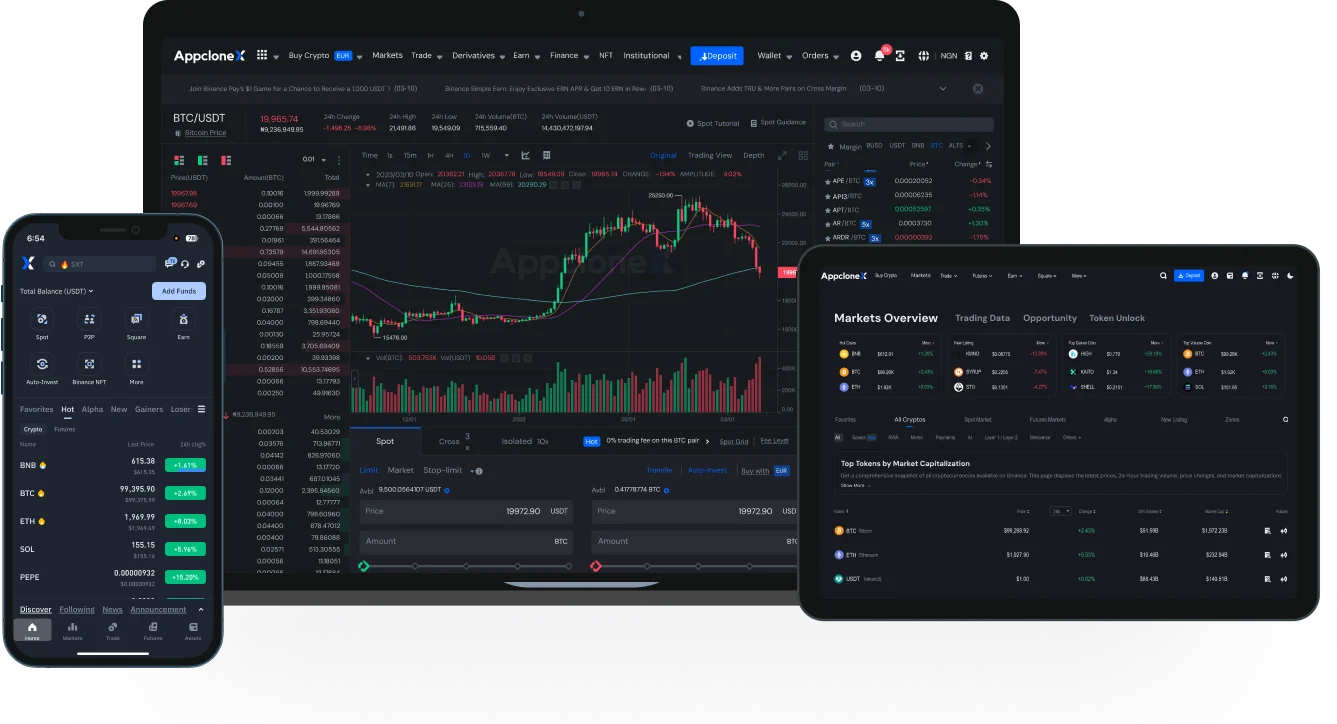The width and height of the screenshot is (1337, 724).
Task: Click the buy-side Price input field
Action: (466, 511)
